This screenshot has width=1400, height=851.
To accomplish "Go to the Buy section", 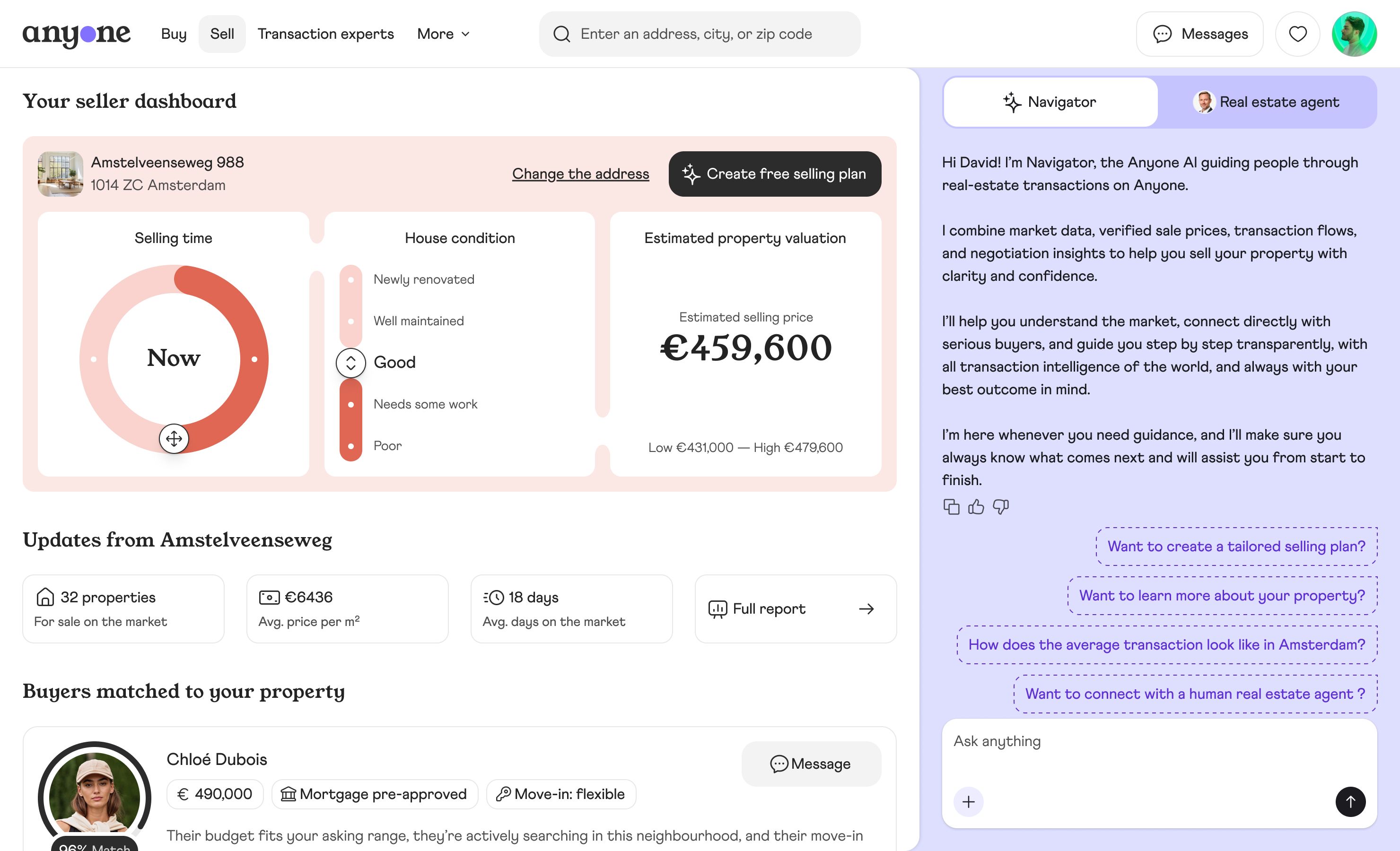I will pos(174,34).
